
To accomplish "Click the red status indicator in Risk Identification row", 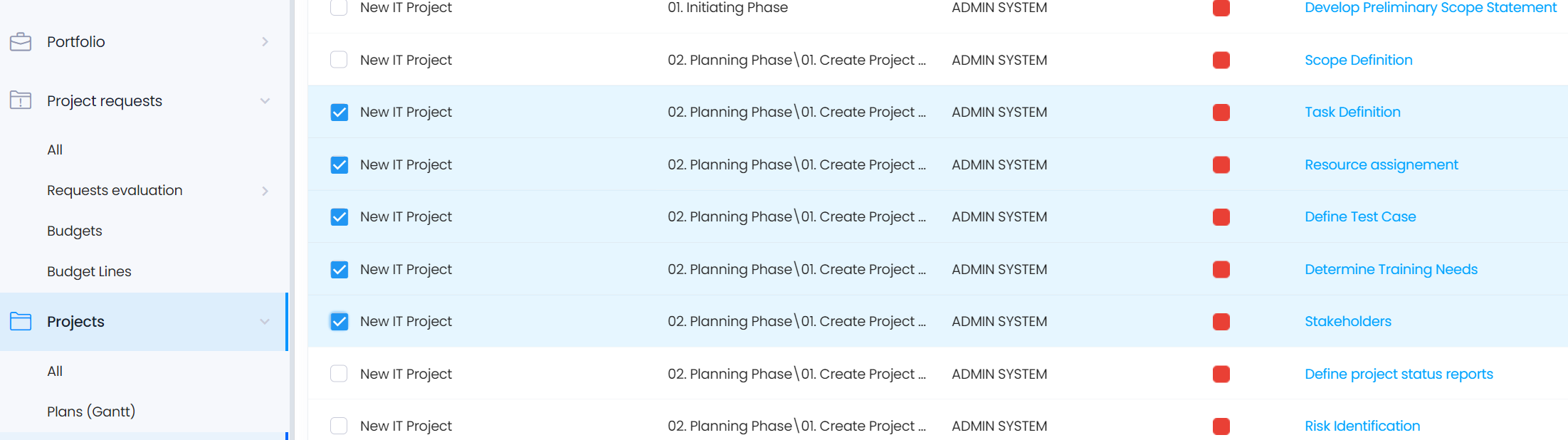I will point(1221,426).
